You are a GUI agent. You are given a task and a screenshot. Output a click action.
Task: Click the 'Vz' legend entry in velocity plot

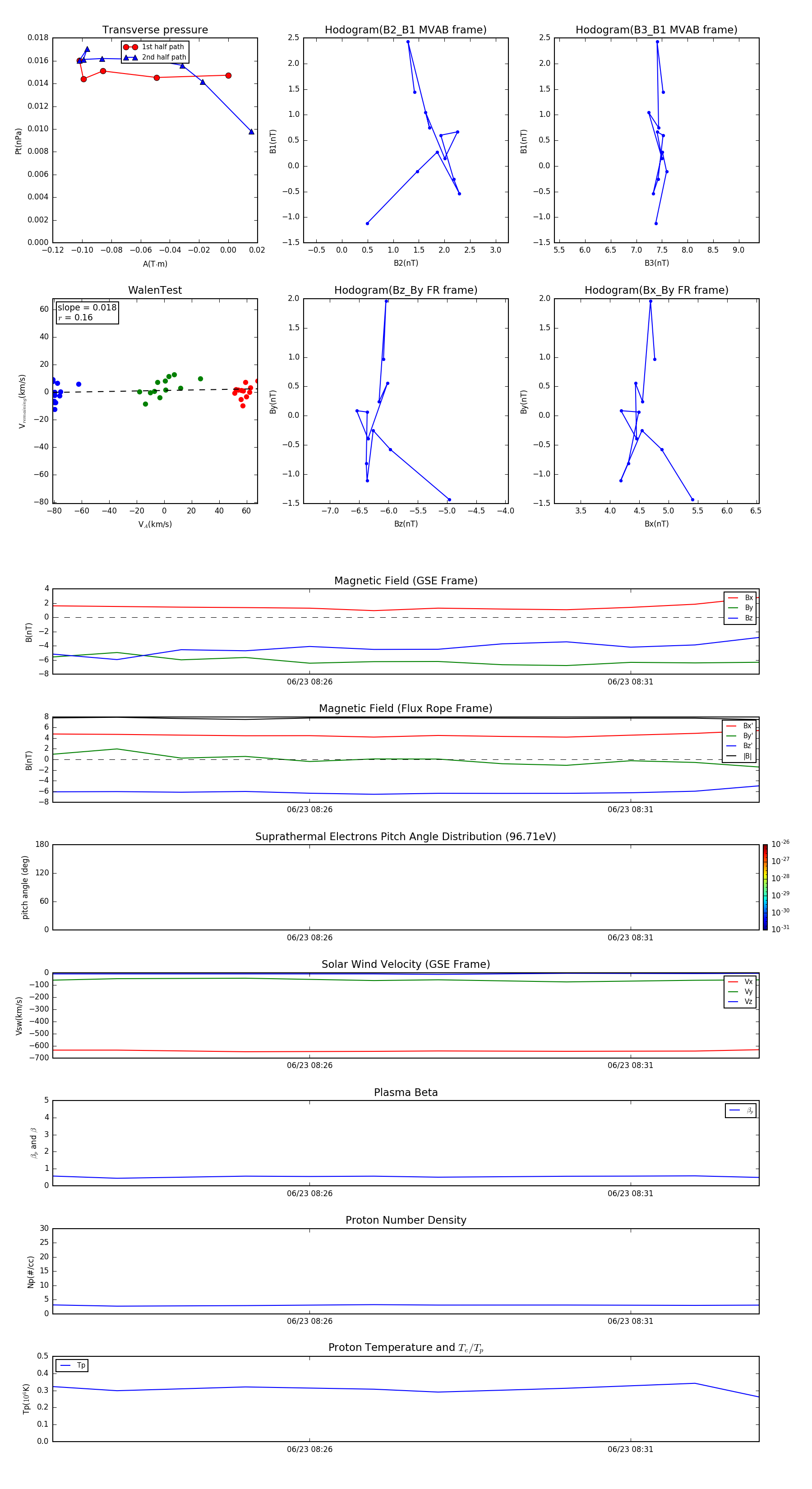tap(740, 1002)
